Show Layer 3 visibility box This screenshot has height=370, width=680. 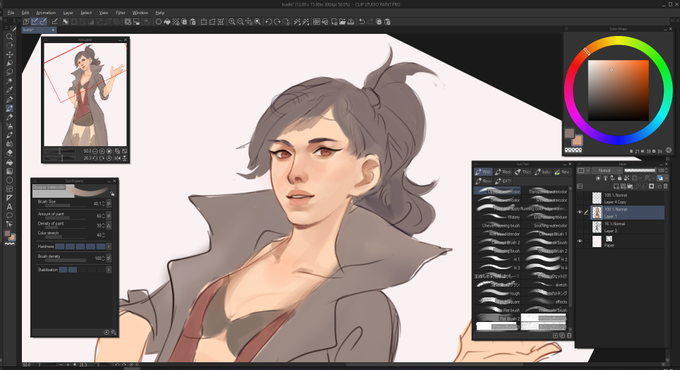tap(580, 227)
